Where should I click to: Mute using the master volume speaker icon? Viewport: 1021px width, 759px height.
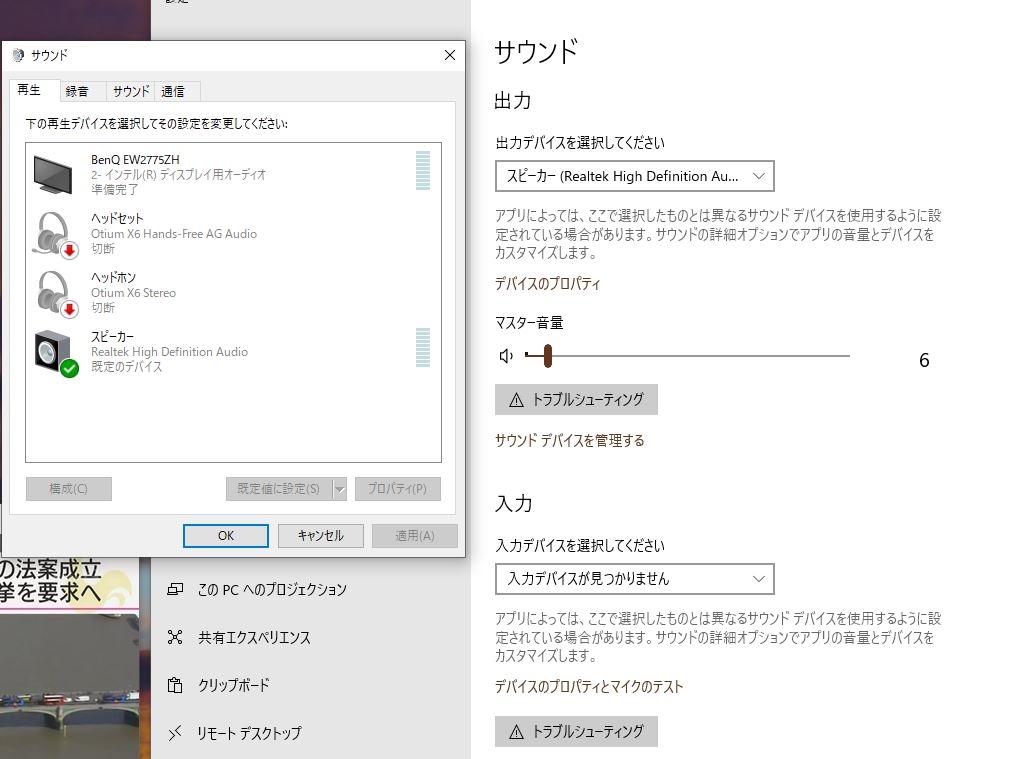506,356
